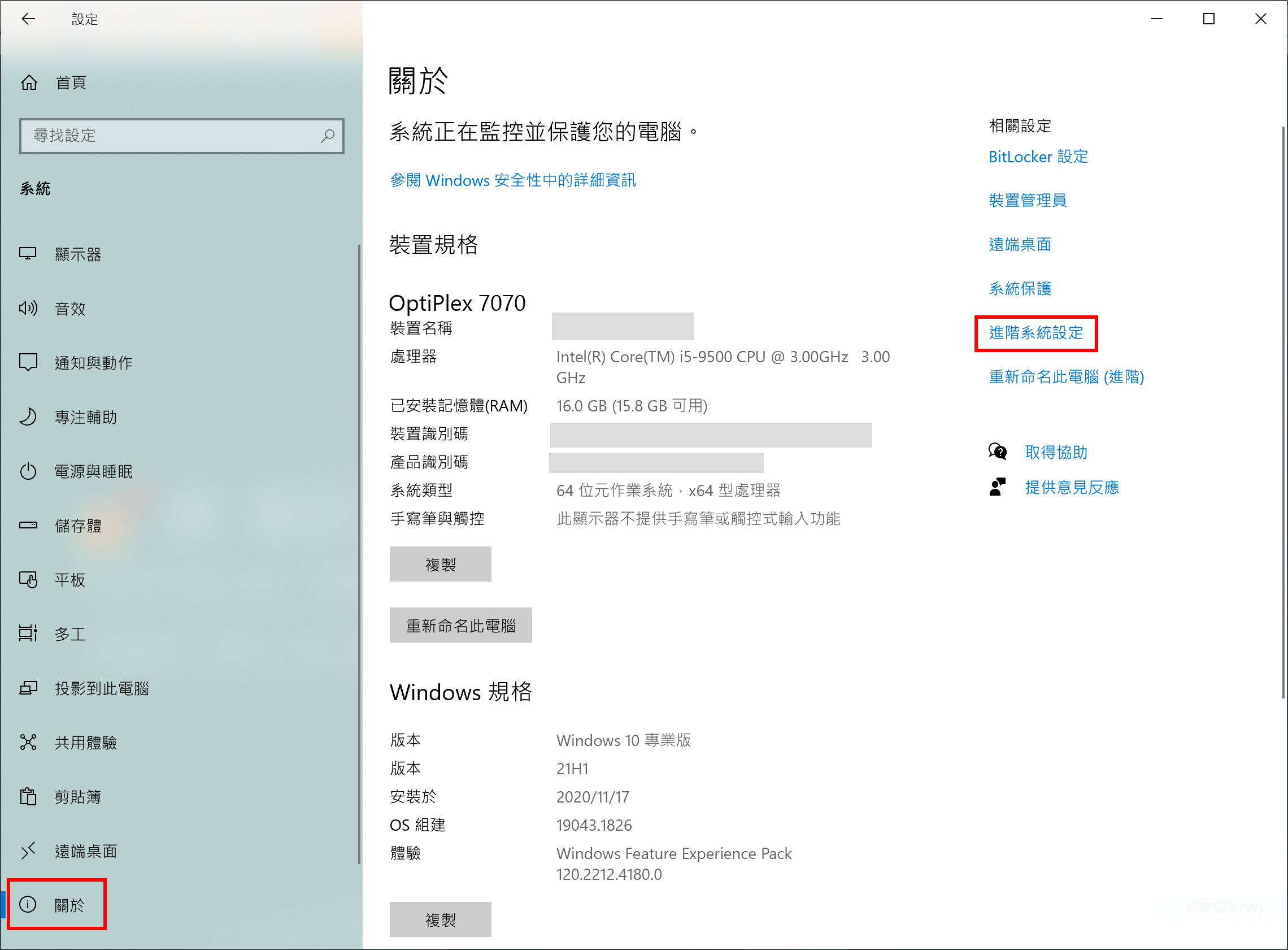Click the Home house icon
The height and width of the screenshot is (950, 1288).
pyautogui.click(x=29, y=83)
